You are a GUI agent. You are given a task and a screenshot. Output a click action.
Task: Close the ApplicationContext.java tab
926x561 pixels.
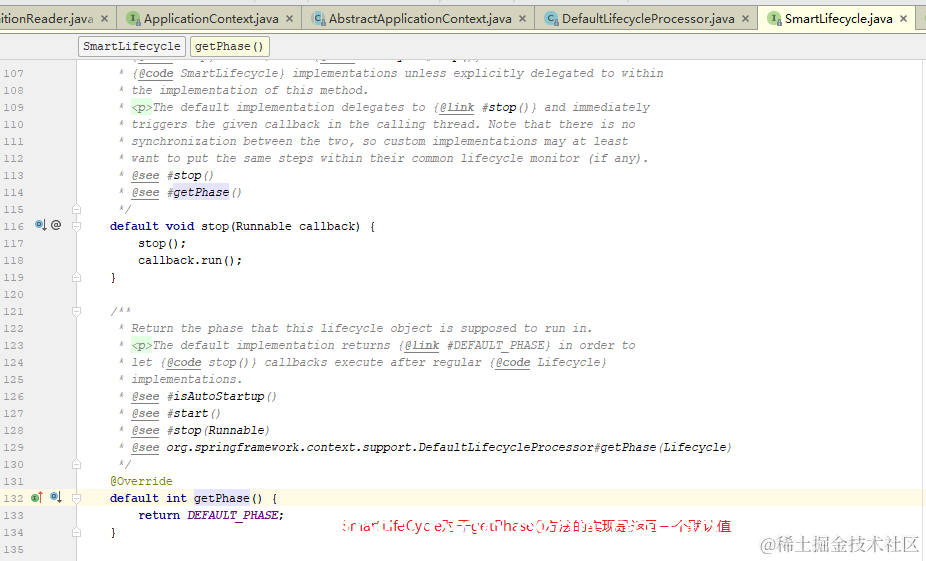(289, 19)
